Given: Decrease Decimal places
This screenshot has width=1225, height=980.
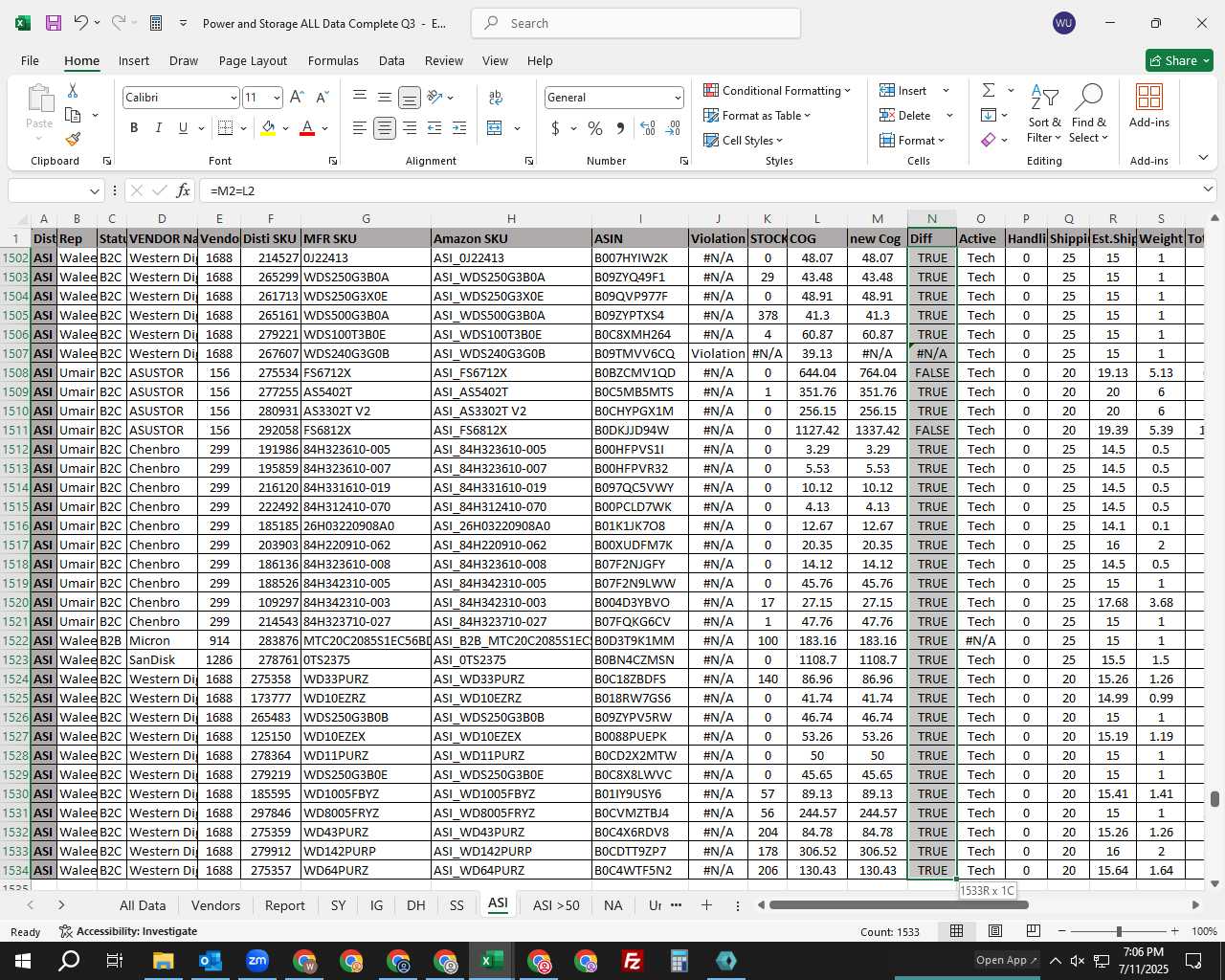Looking at the screenshot, I should pos(673,128).
